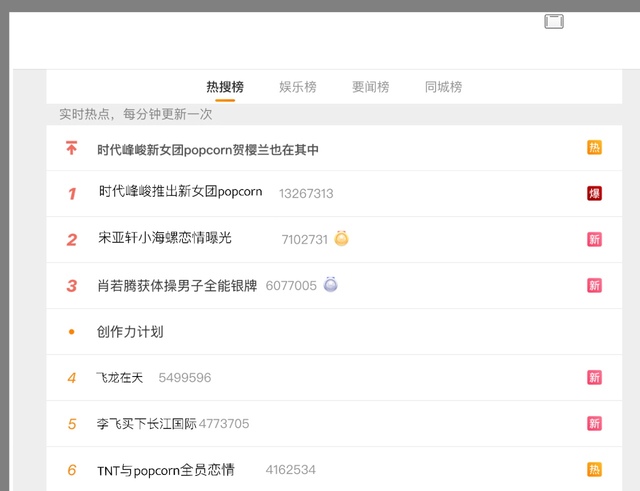Open topic TNT与popcorn全员恋情
This screenshot has height=491, width=640.
[x=166, y=470]
